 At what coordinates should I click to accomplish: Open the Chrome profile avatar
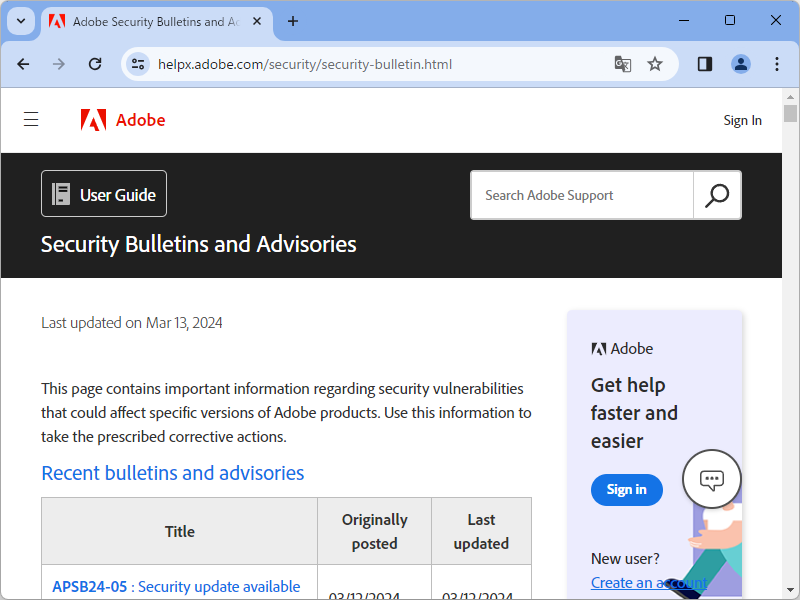click(x=741, y=64)
